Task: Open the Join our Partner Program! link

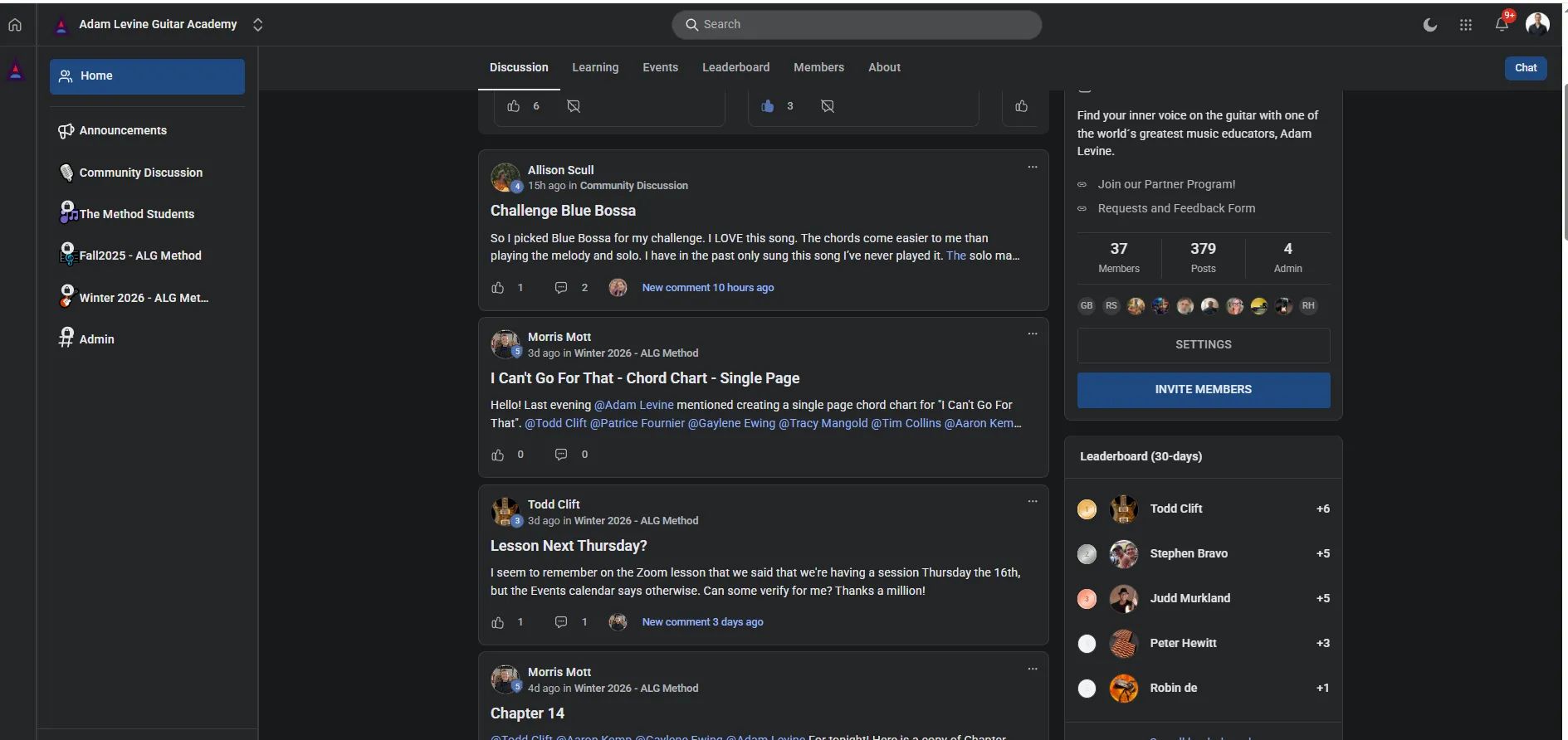Action: 1166,184
